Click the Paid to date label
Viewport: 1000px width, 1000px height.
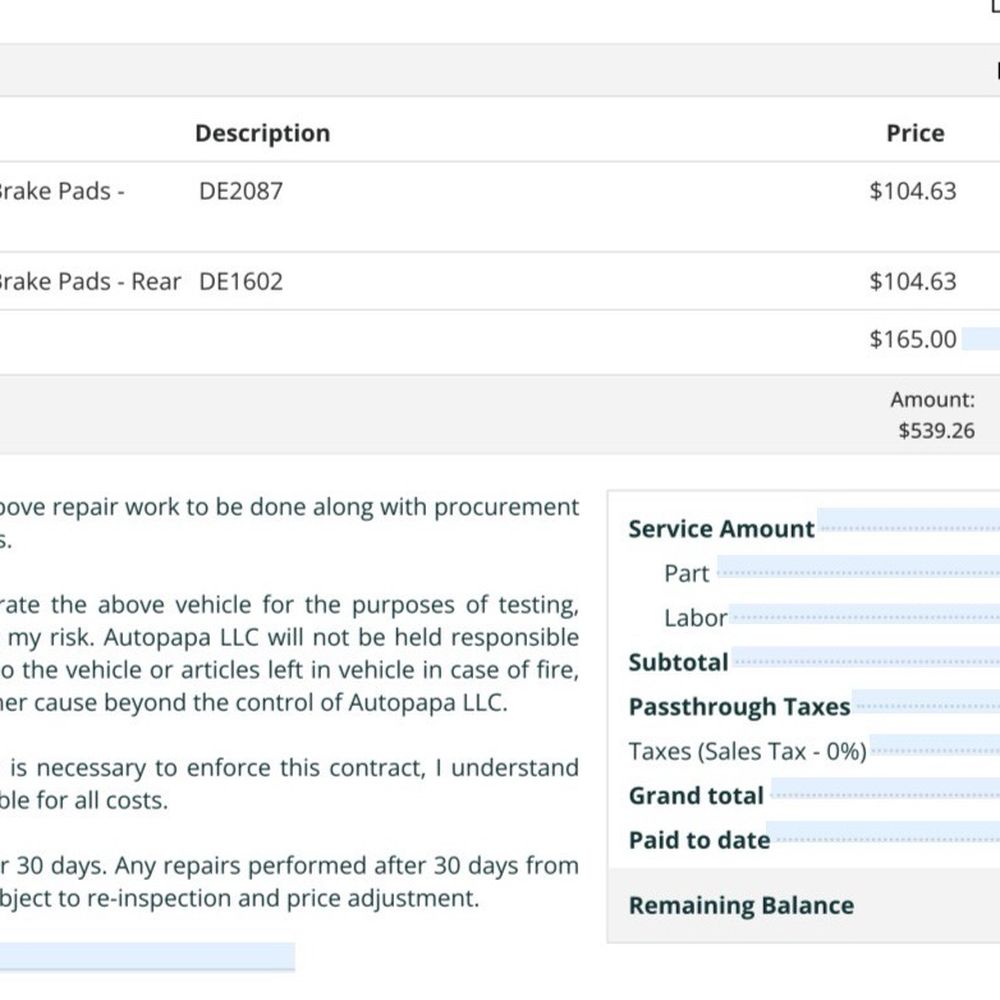pyautogui.click(x=699, y=840)
